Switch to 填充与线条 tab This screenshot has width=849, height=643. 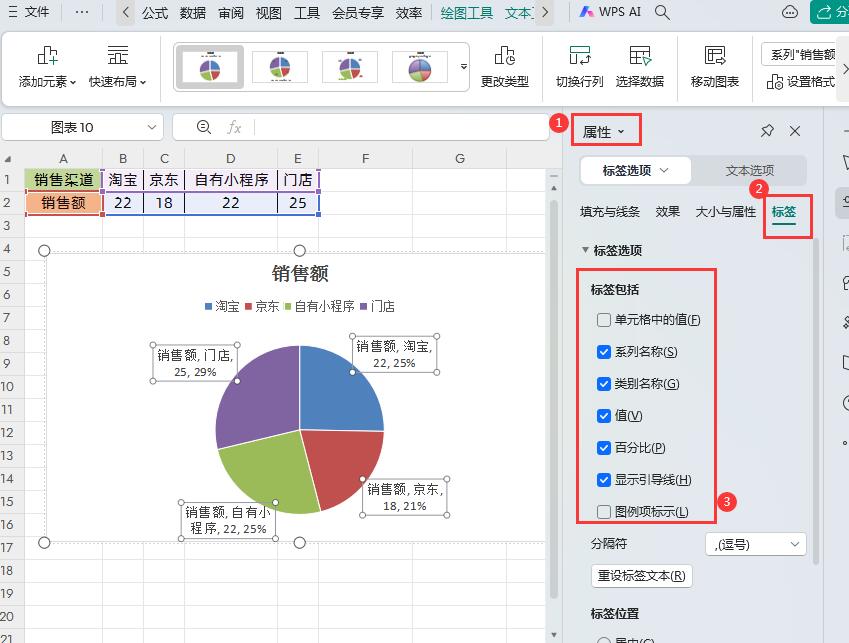click(x=610, y=212)
